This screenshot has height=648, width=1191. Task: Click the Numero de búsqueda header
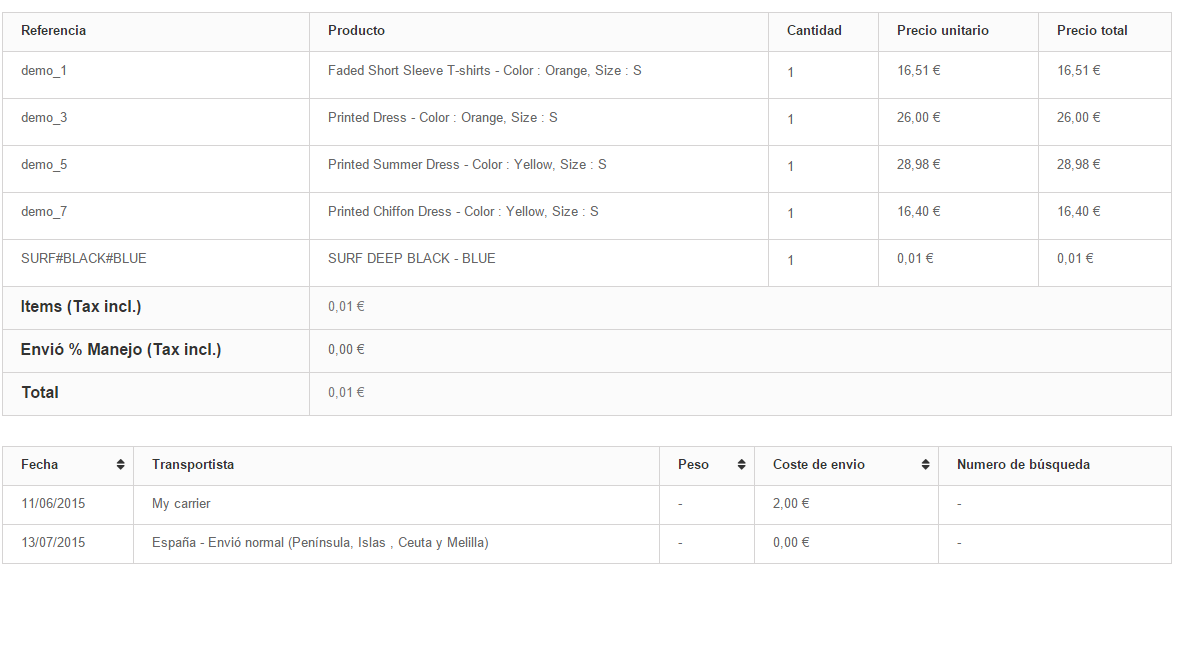click(x=1023, y=464)
